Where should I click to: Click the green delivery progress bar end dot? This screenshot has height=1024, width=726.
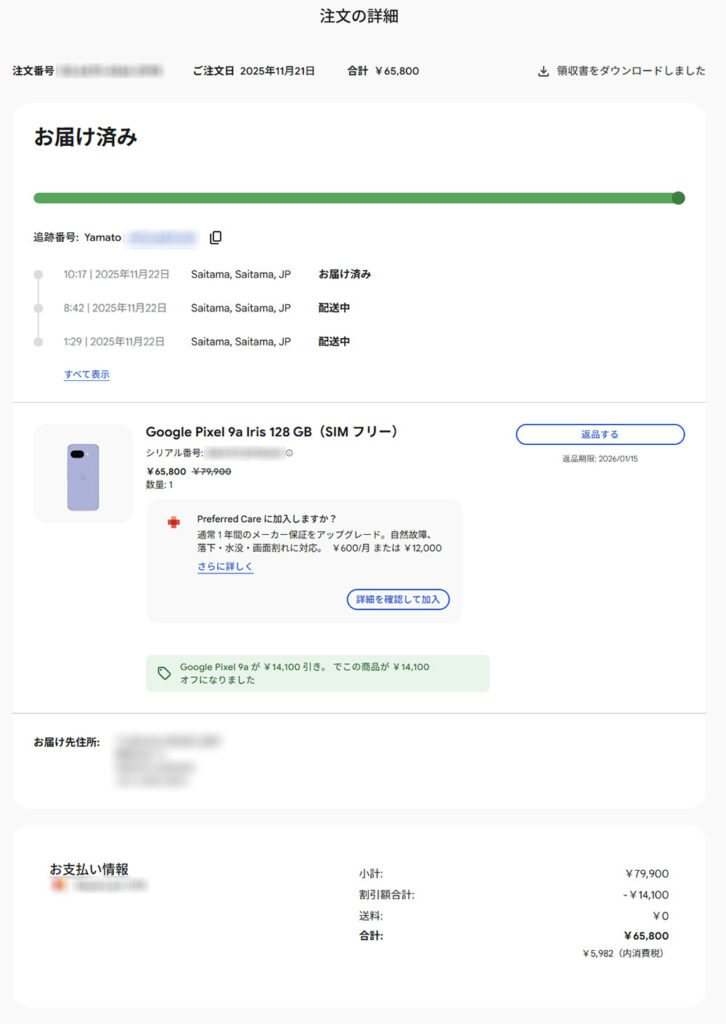tap(678, 198)
